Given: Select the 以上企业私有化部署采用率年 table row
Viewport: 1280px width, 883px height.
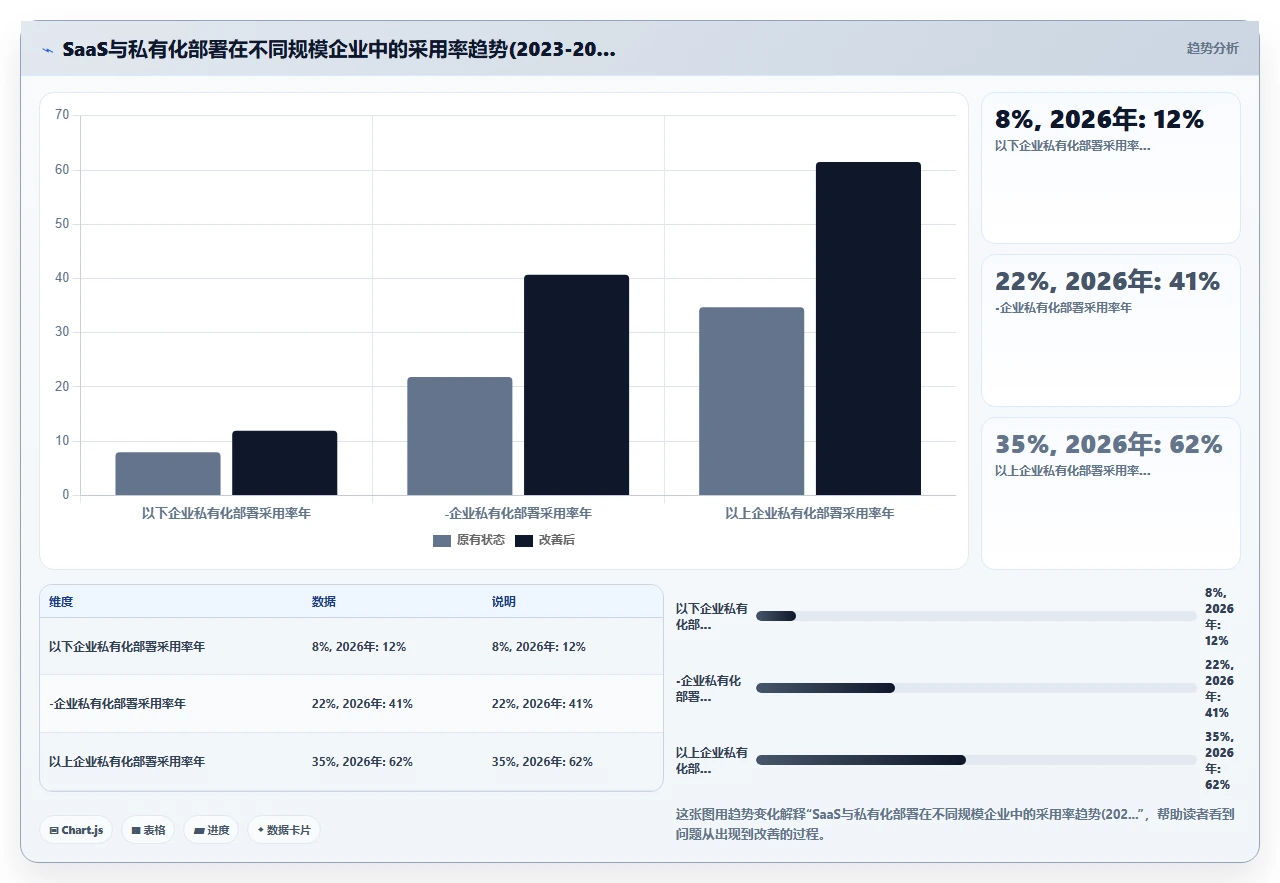Looking at the screenshot, I should 351,762.
